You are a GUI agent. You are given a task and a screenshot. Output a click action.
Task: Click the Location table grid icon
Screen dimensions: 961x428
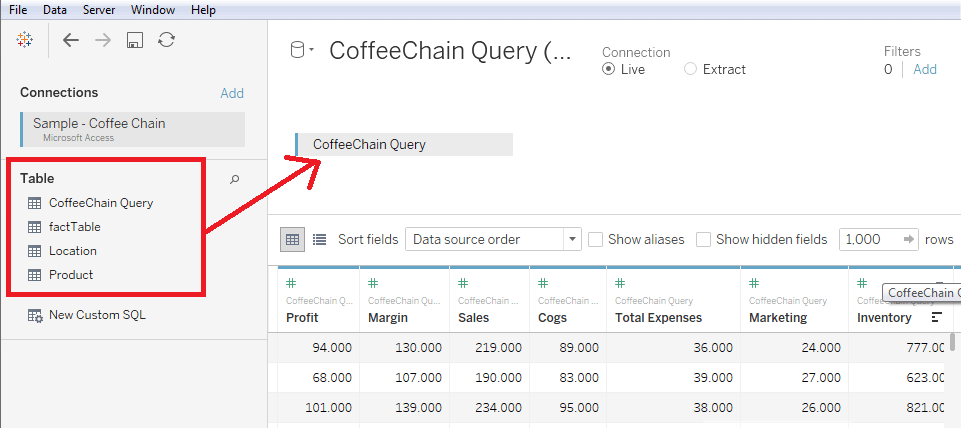coord(34,251)
